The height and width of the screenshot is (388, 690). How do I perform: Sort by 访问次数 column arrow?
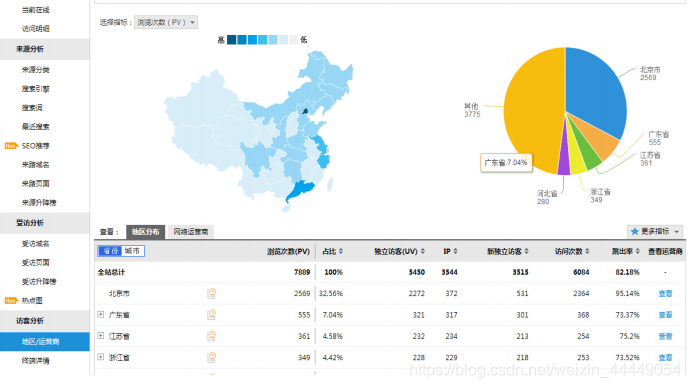tap(587, 251)
